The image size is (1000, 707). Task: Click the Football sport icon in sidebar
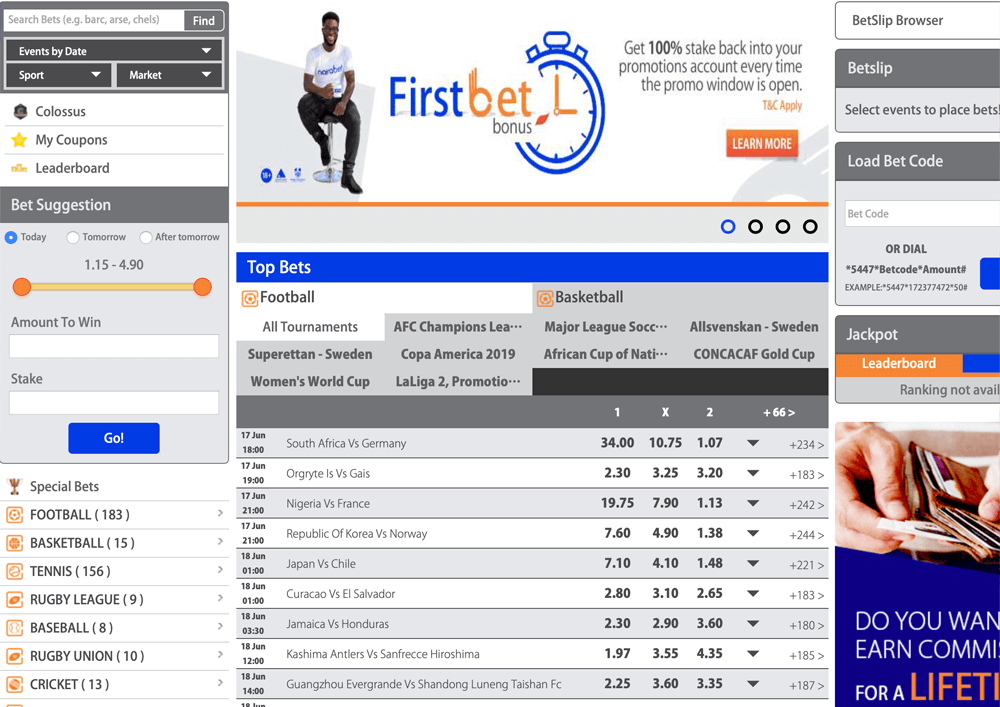(x=15, y=514)
